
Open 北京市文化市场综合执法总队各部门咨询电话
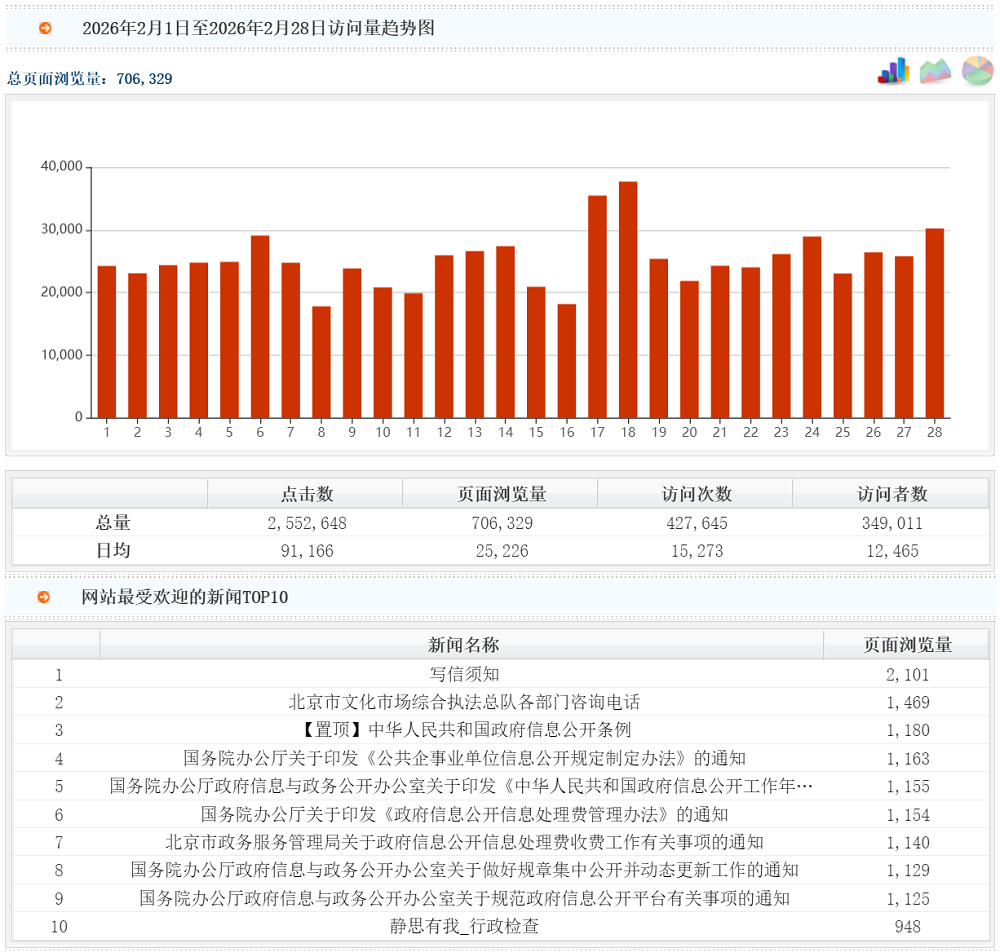tap(464, 703)
